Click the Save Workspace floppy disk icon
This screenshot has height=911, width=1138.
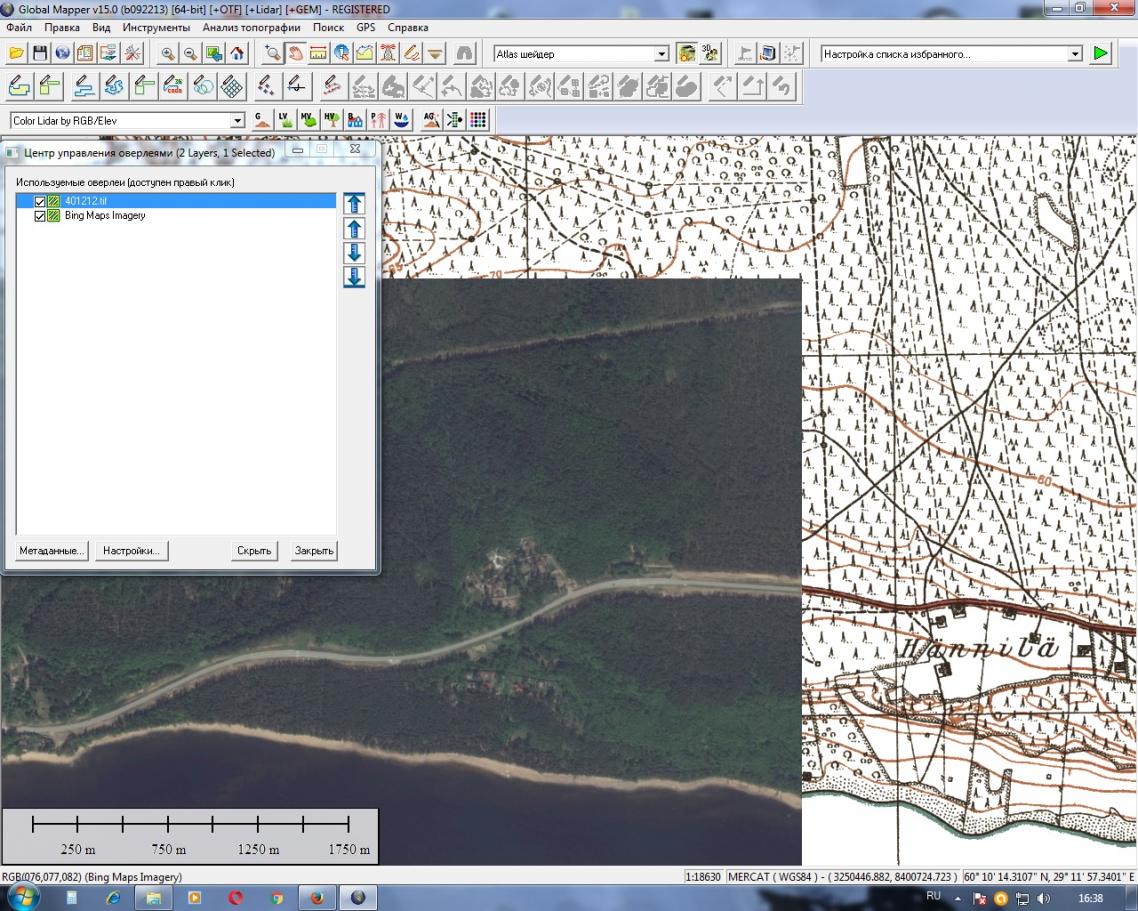pyautogui.click(x=40, y=54)
